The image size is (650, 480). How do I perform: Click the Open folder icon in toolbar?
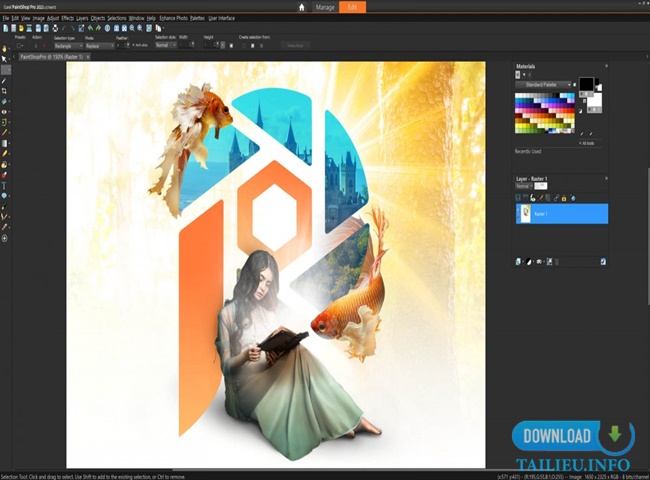21,28
